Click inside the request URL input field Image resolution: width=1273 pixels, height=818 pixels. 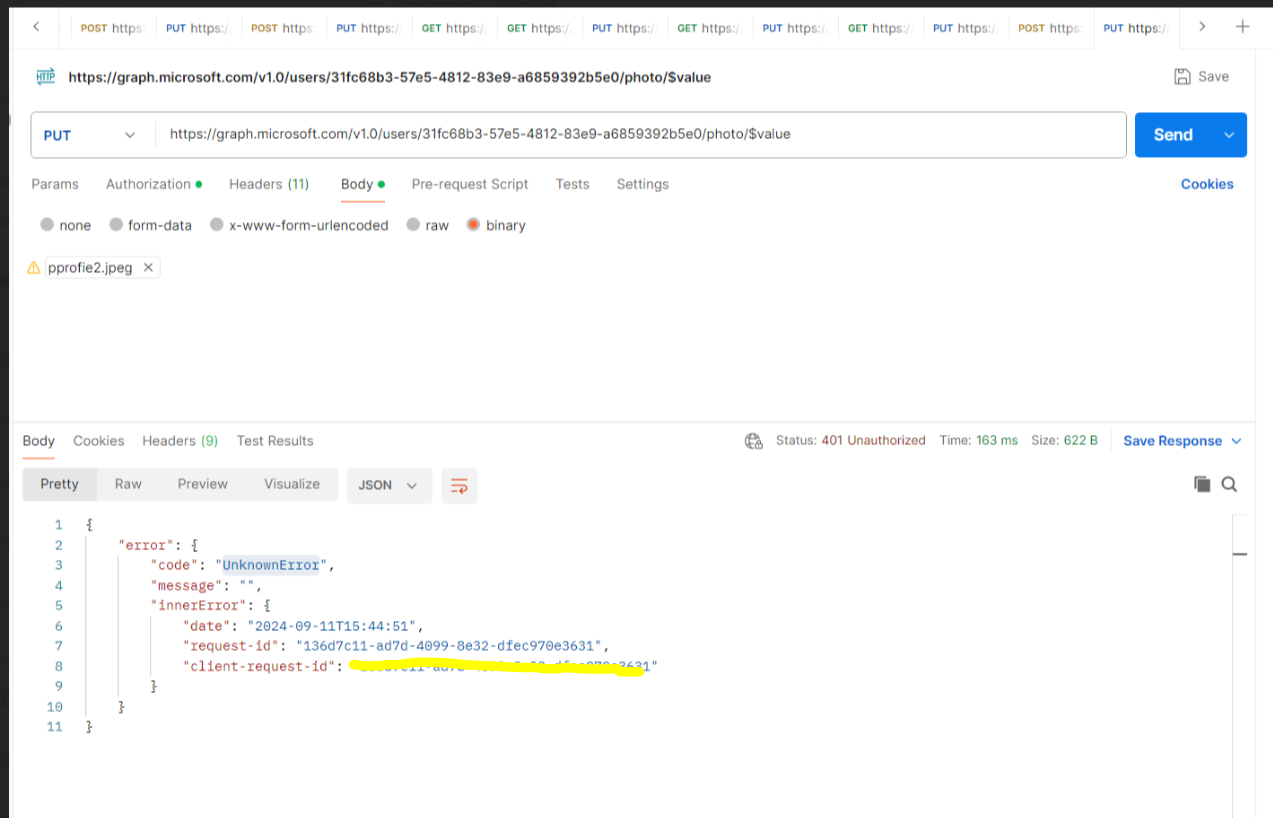point(640,135)
